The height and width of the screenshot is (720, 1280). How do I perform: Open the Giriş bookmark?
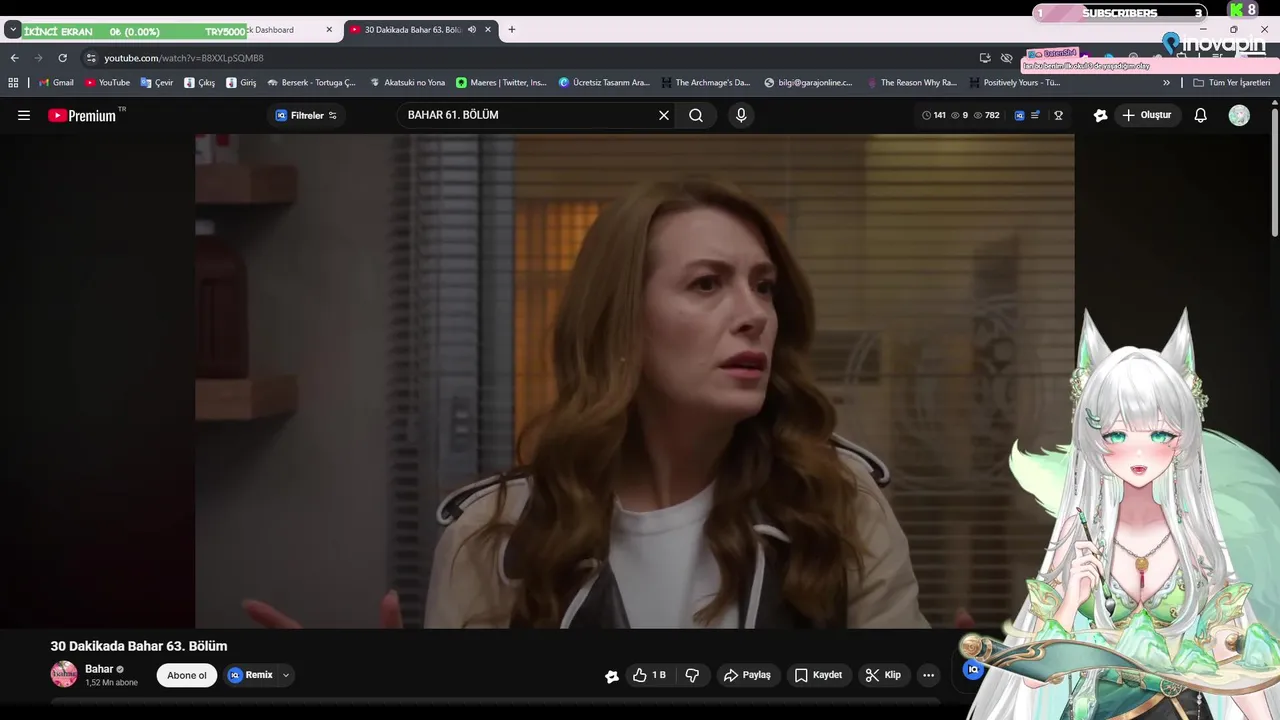pyautogui.click(x=241, y=83)
